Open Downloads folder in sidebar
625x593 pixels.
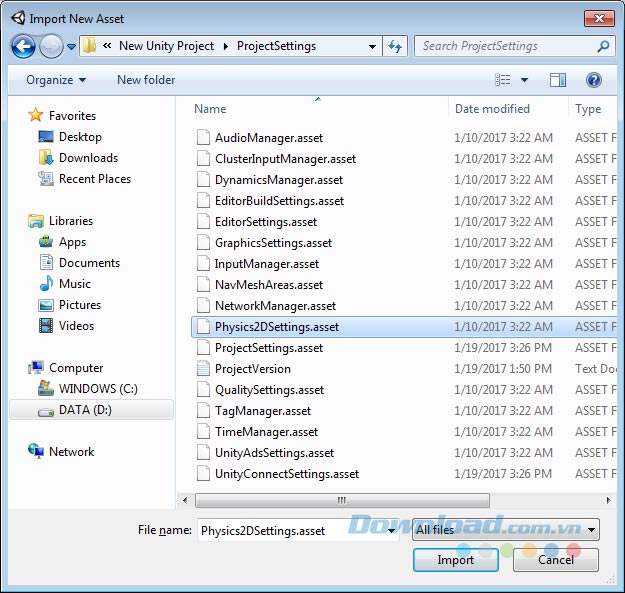click(87, 158)
